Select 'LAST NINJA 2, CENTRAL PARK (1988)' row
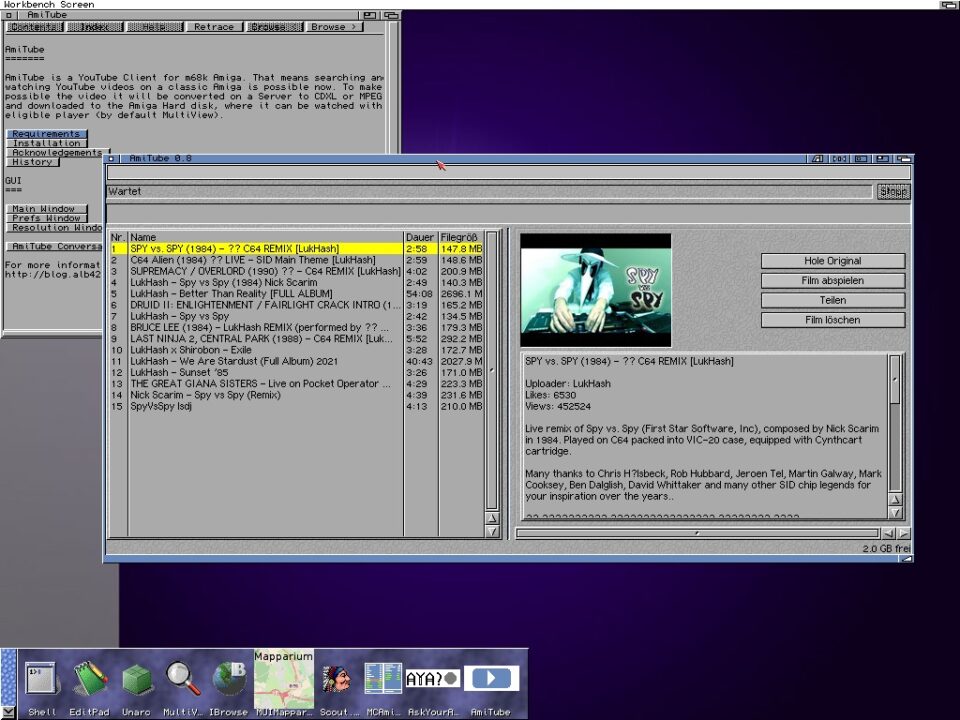960x720 pixels. (x=296, y=339)
